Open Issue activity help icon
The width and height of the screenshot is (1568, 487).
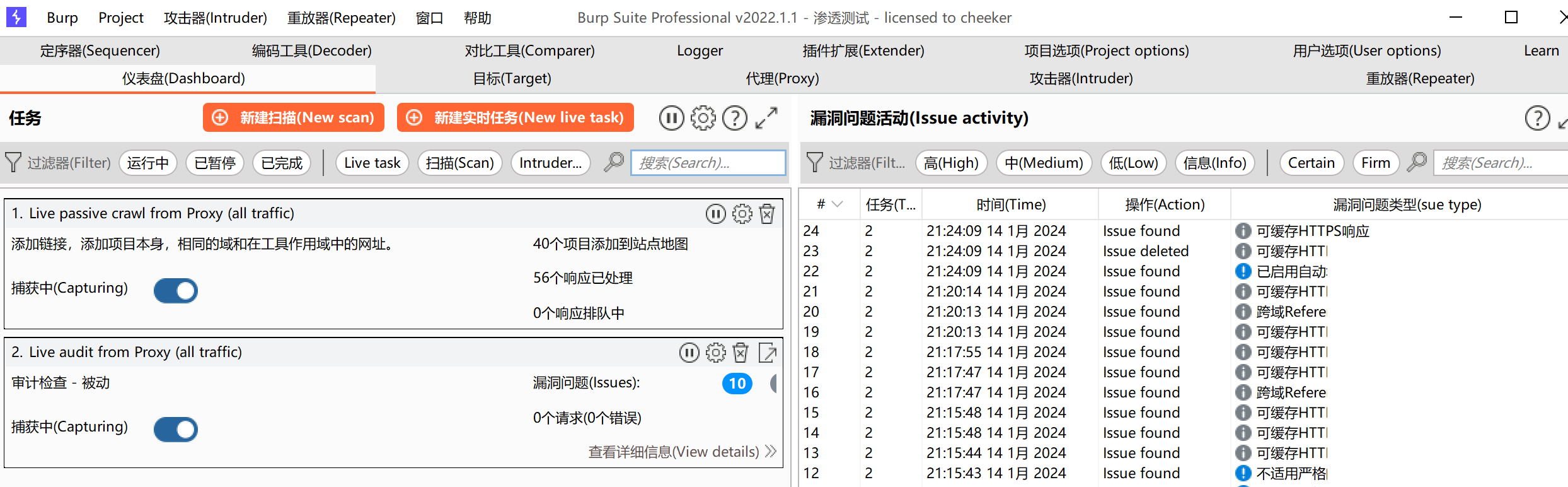(x=1537, y=118)
